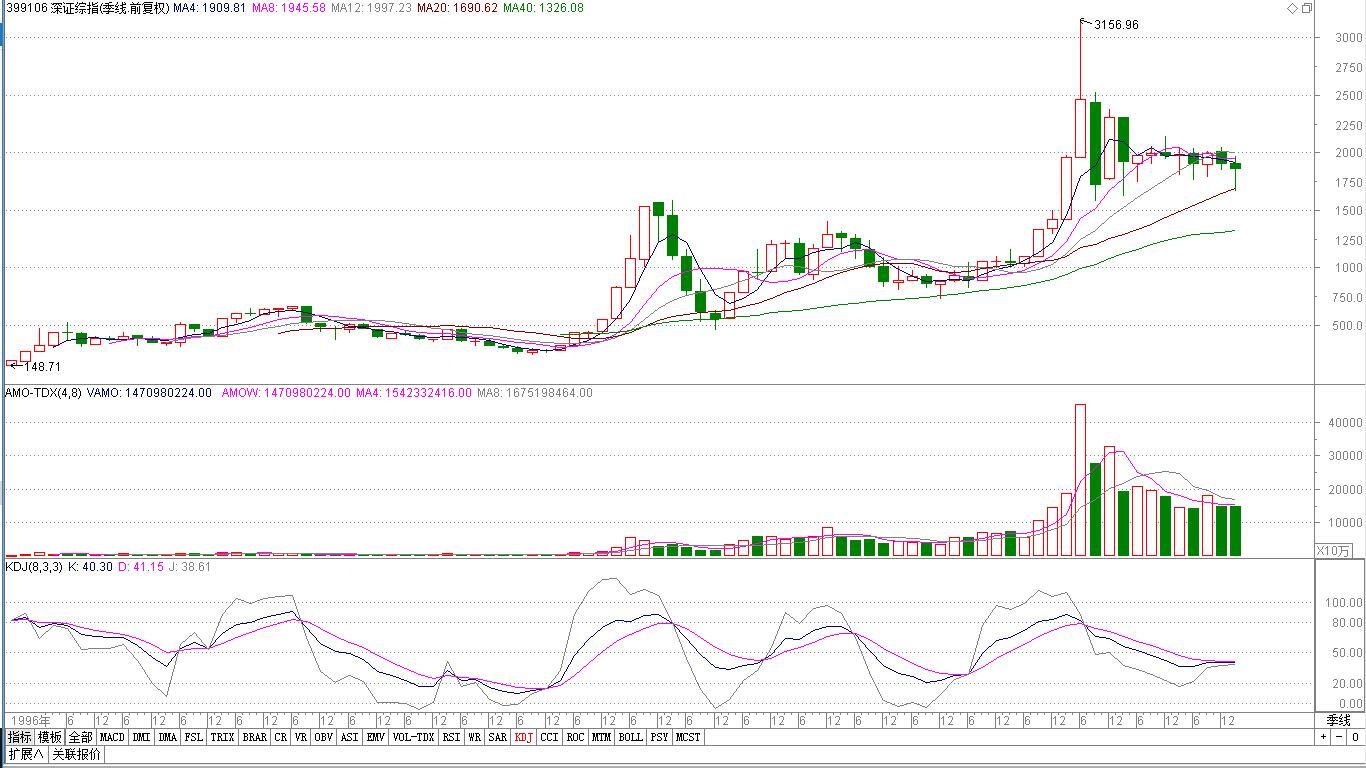
Task: Switch indicator to ROC
Action: (575, 737)
